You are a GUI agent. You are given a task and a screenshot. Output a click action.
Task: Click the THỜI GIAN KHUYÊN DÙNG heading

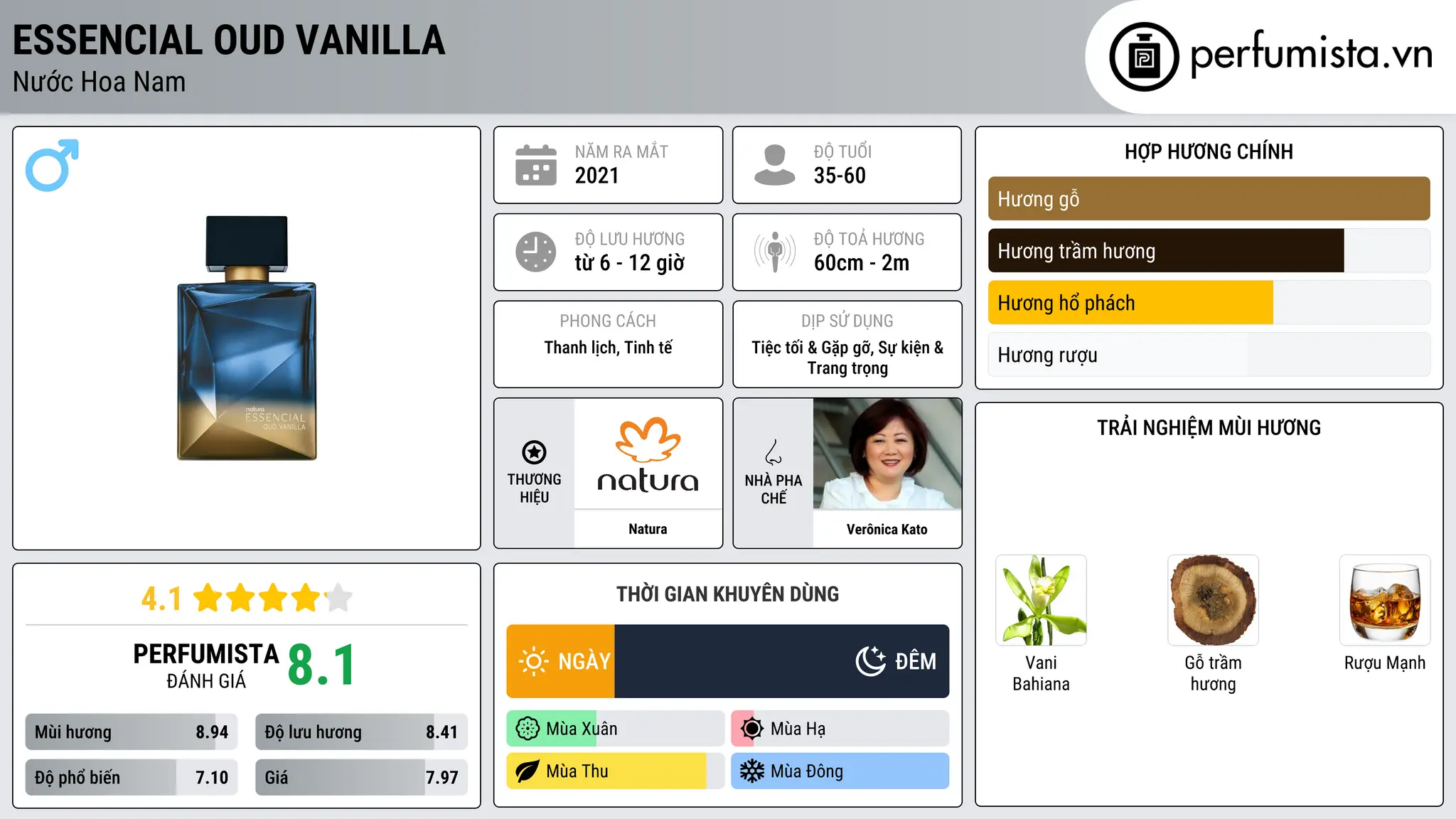(x=728, y=594)
